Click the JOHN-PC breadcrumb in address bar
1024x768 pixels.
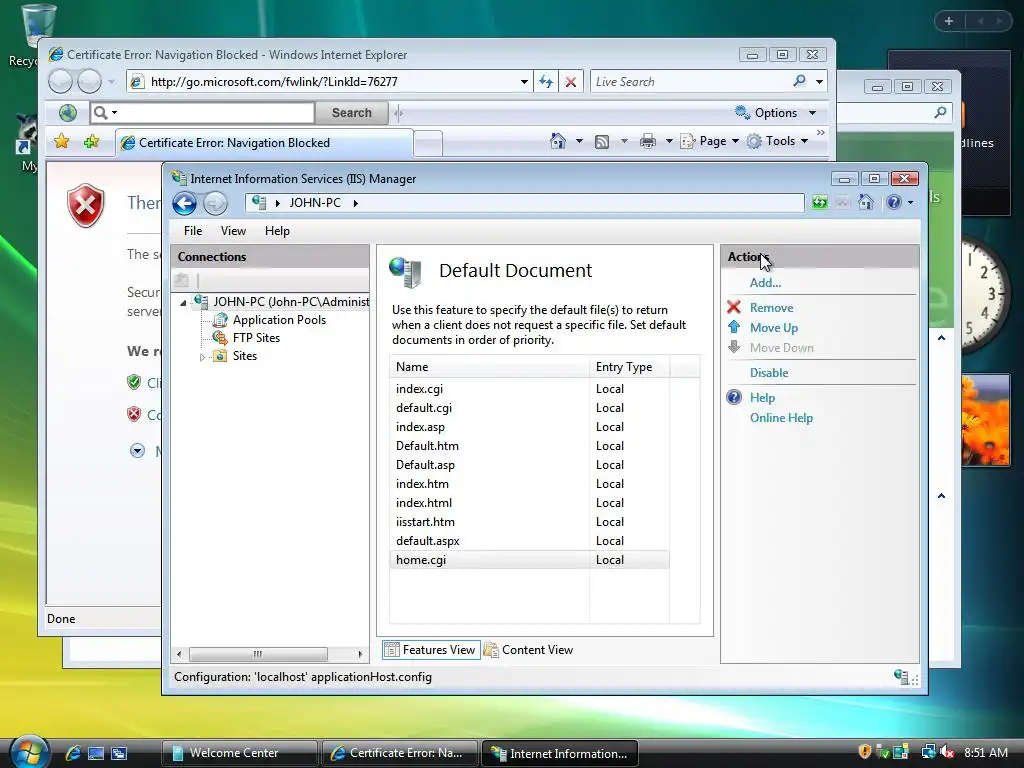tap(315, 203)
